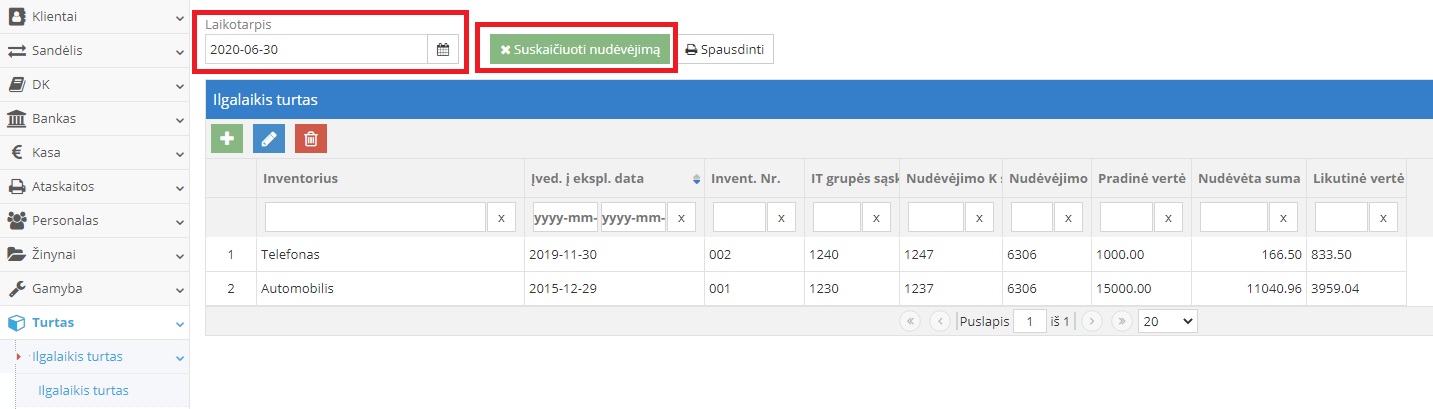
Task: Click the red trash delete icon
Action: click(311, 139)
